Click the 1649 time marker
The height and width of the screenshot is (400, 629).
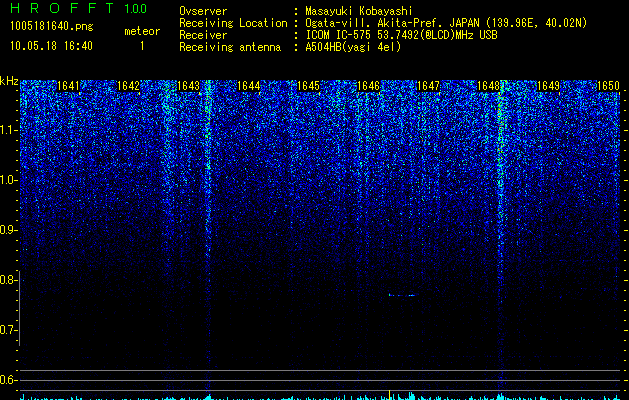[548, 86]
